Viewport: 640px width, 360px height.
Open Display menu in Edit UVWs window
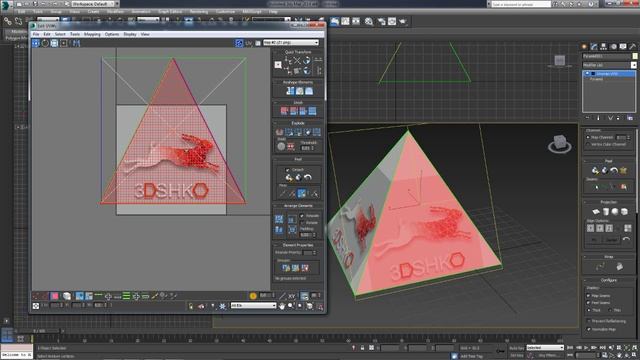130,34
